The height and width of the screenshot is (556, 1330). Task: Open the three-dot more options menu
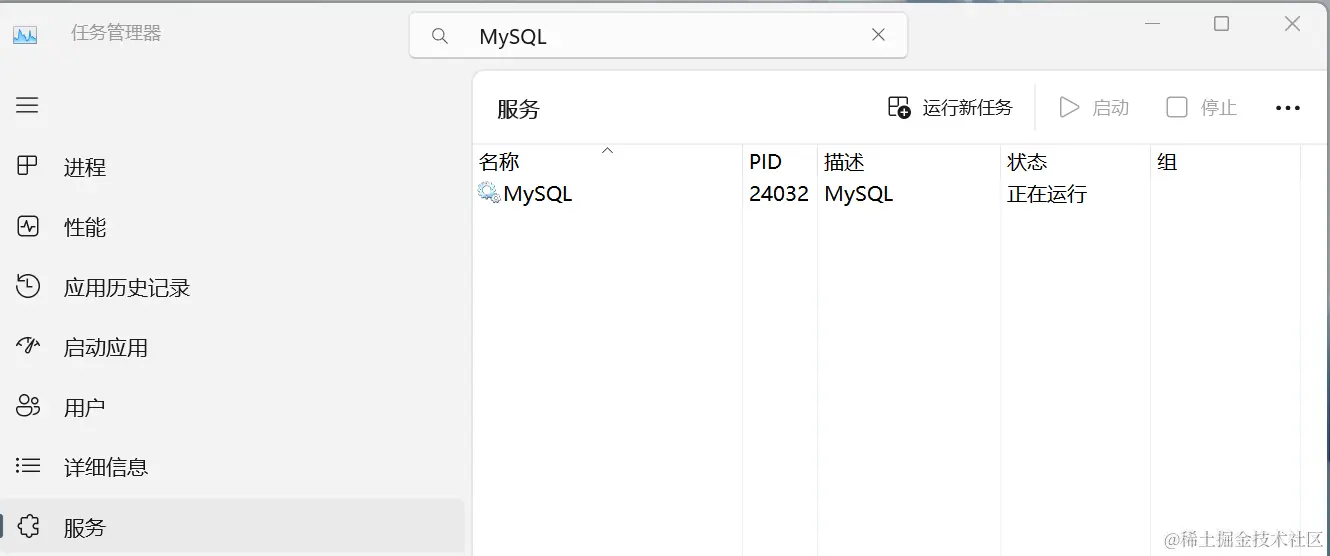tap(1288, 108)
